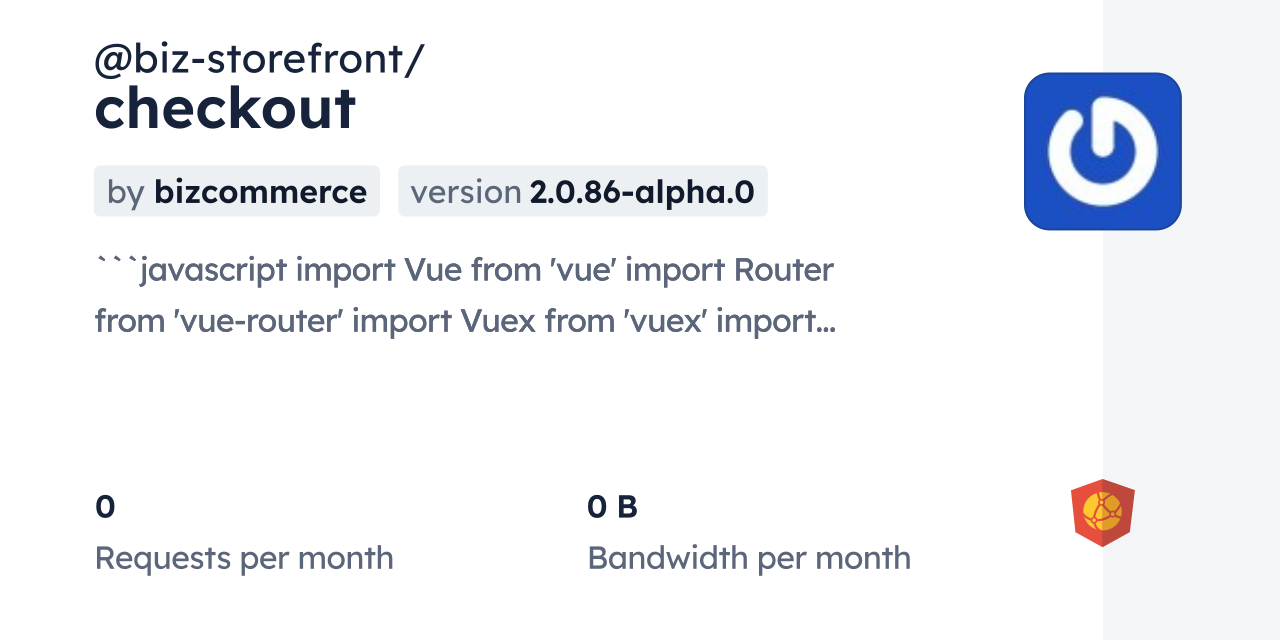
Task: Click the Bandwidth per month label
Action: [749, 558]
